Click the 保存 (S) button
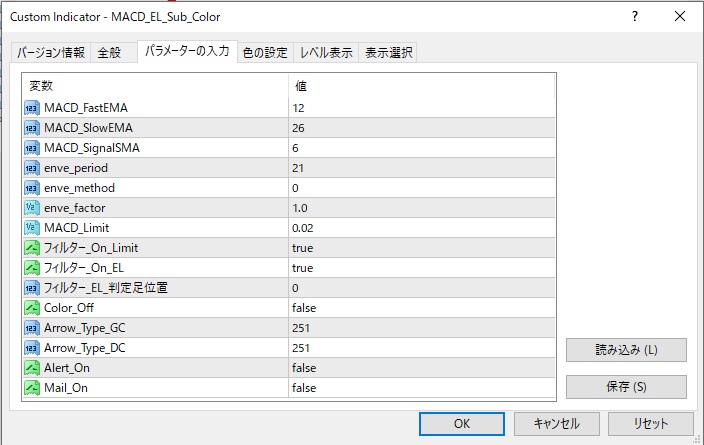 (626, 387)
